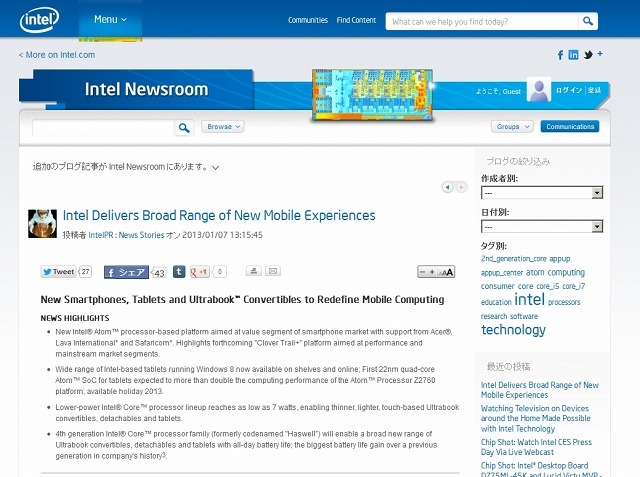This screenshot has width=640, height=477.
Task: Focus the 'What can we help you find today?' field
Action: point(482,21)
